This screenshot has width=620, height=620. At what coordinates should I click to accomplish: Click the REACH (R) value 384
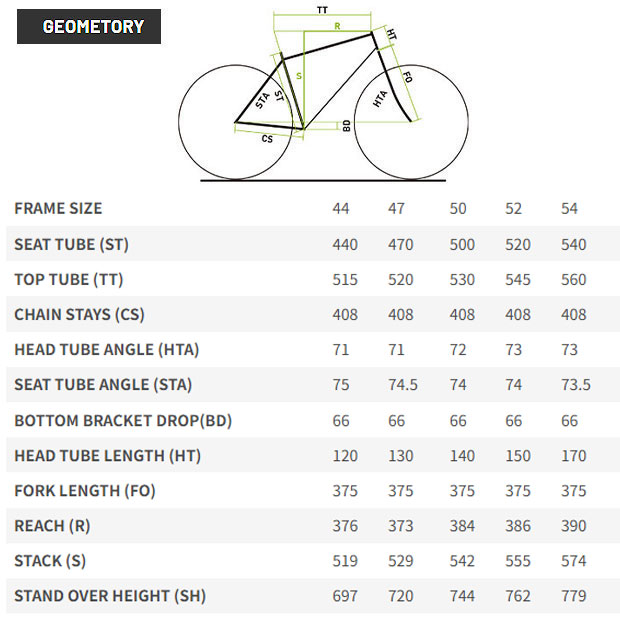coord(461,526)
